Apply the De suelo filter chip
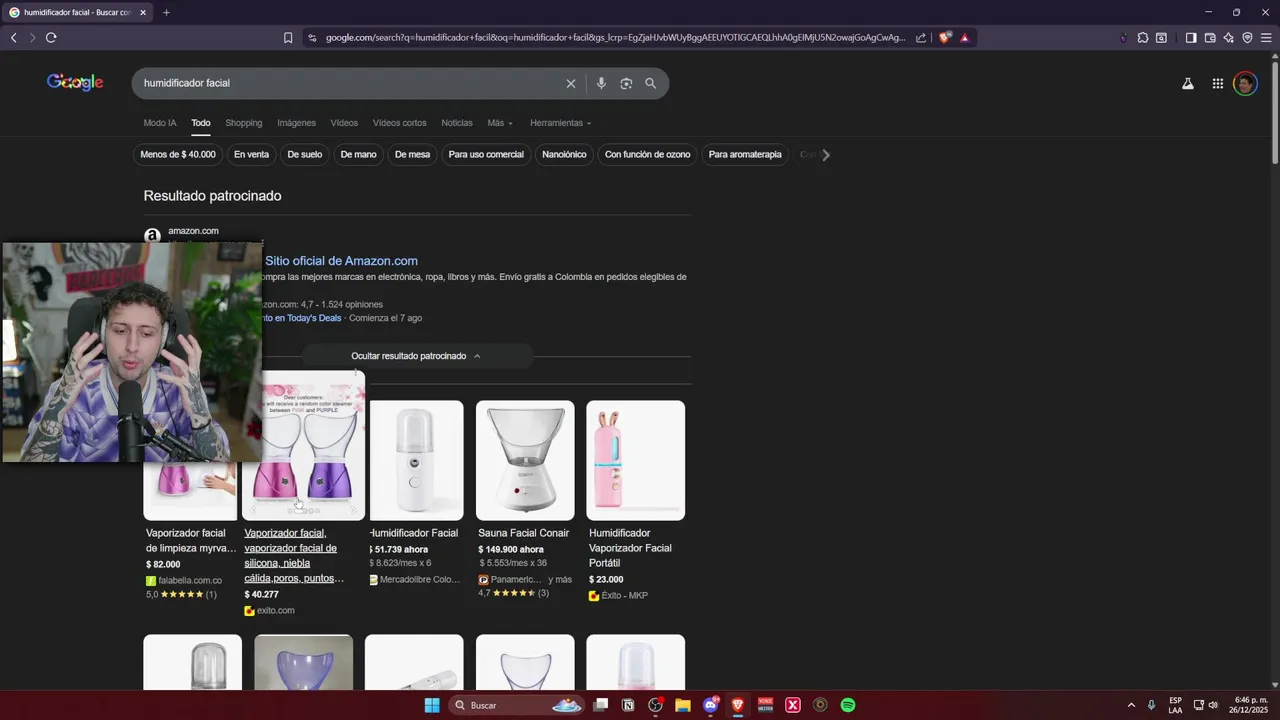Viewport: 1280px width, 720px height. coord(305,155)
